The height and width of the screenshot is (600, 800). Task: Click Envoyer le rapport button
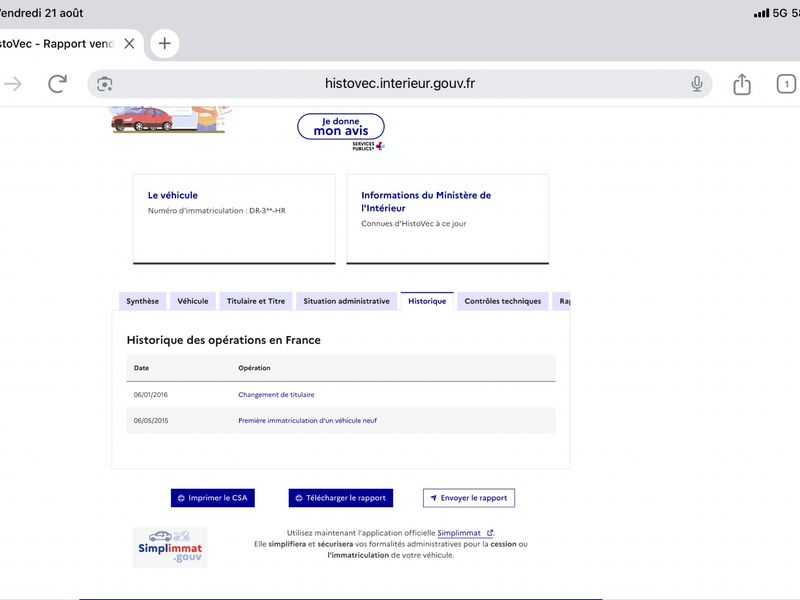(x=469, y=498)
